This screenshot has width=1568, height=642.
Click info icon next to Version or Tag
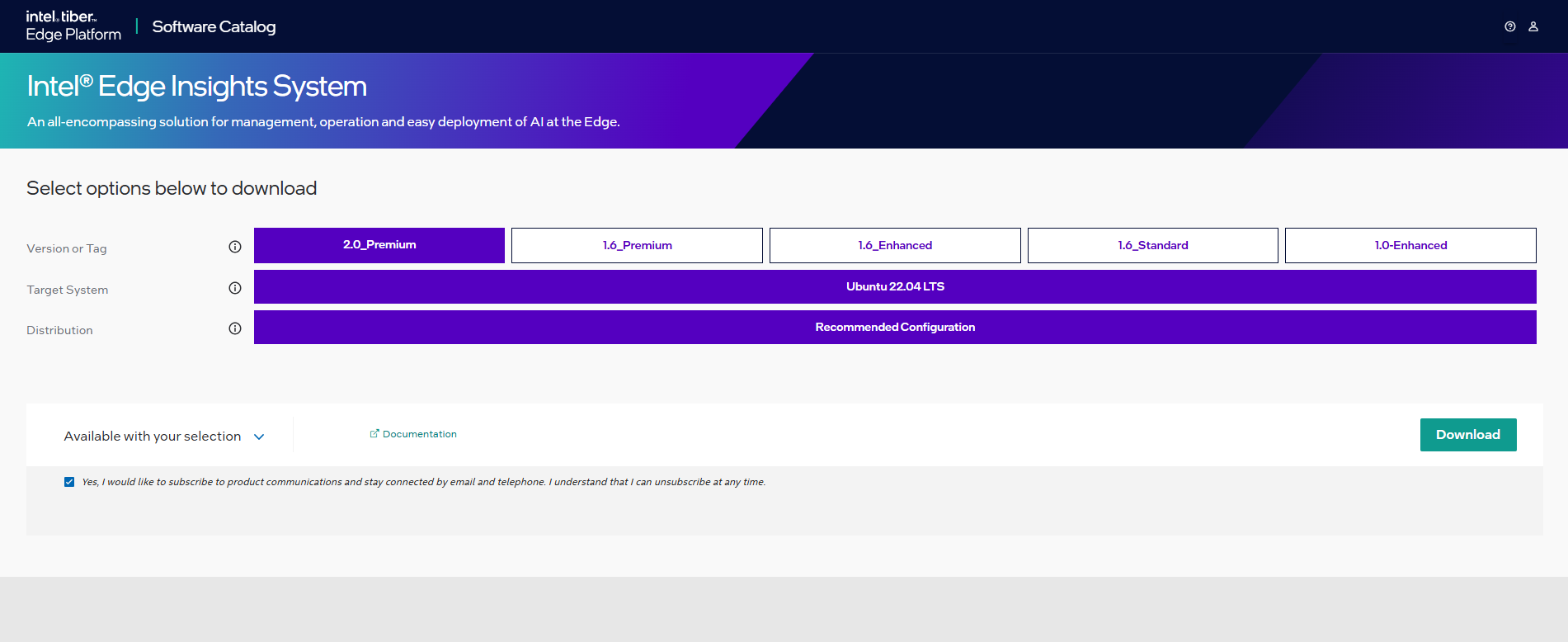pos(235,247)
